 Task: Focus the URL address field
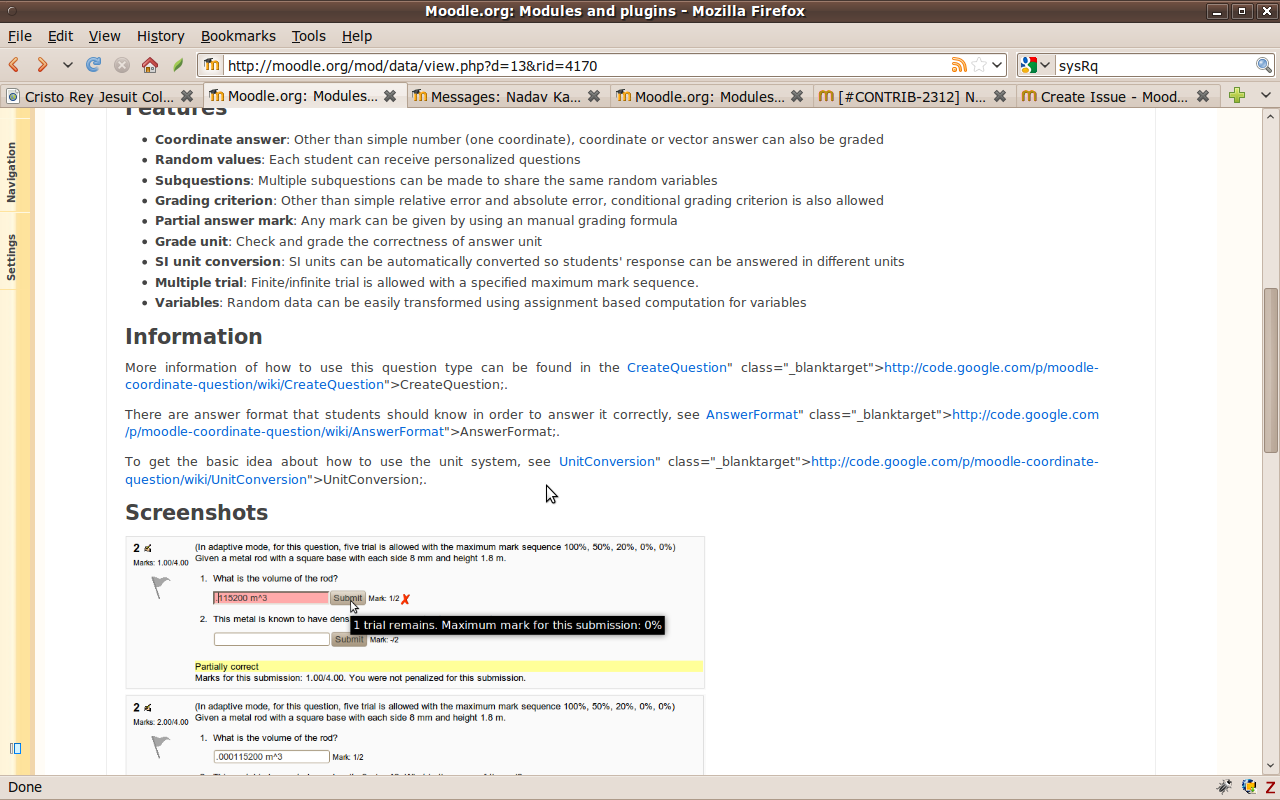[585, 65]
